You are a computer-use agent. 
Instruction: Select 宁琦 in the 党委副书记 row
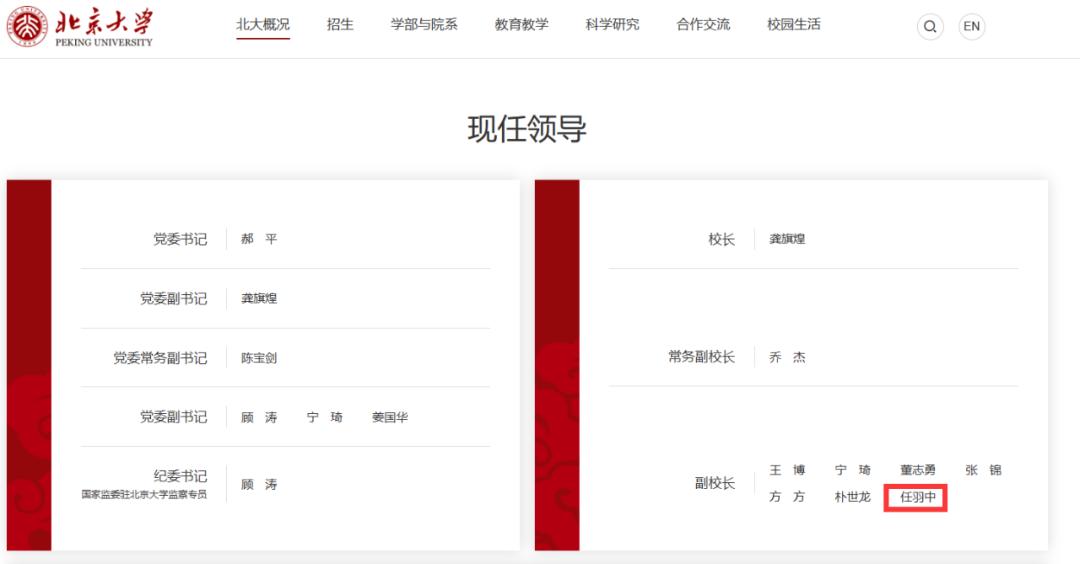[324, 417]
